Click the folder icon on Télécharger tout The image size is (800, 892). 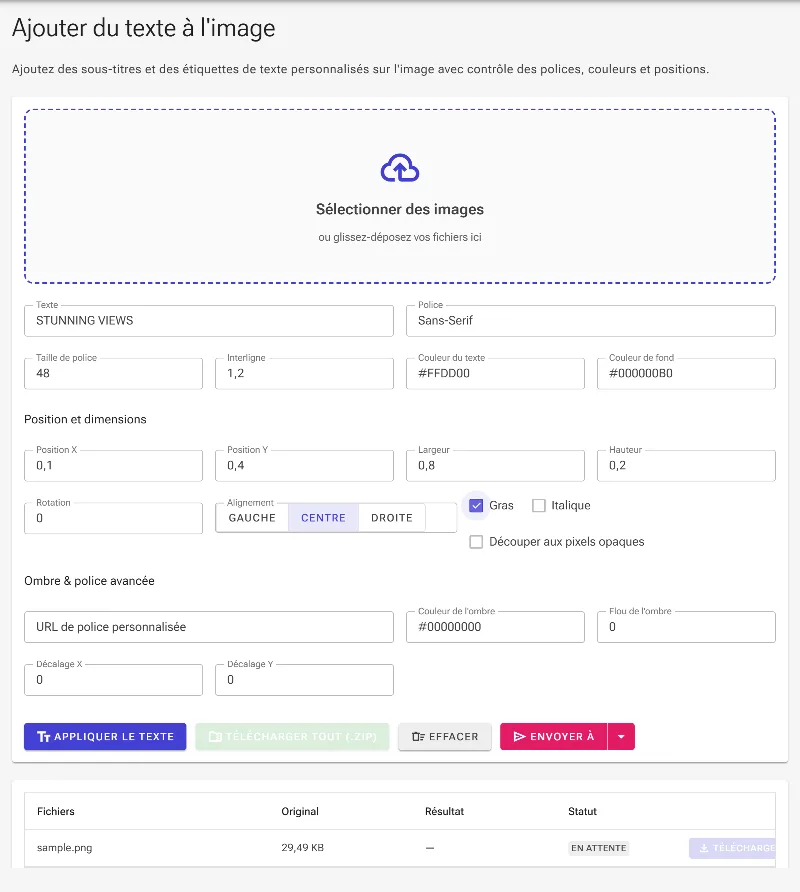coord(215,737)
